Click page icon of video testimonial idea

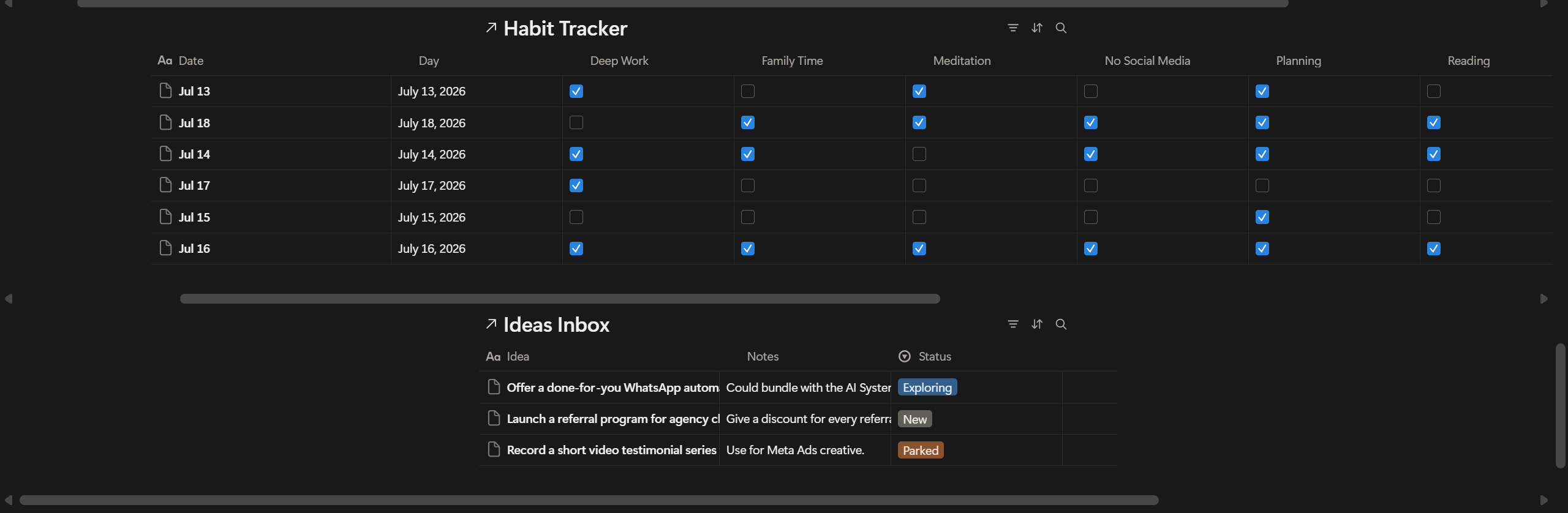[494, 449]
